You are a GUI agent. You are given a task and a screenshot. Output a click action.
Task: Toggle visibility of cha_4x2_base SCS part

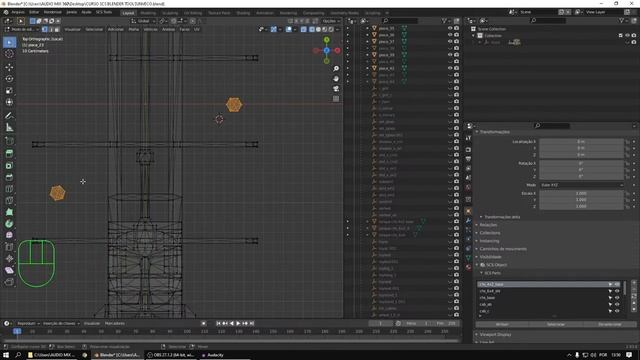point(617,284)
